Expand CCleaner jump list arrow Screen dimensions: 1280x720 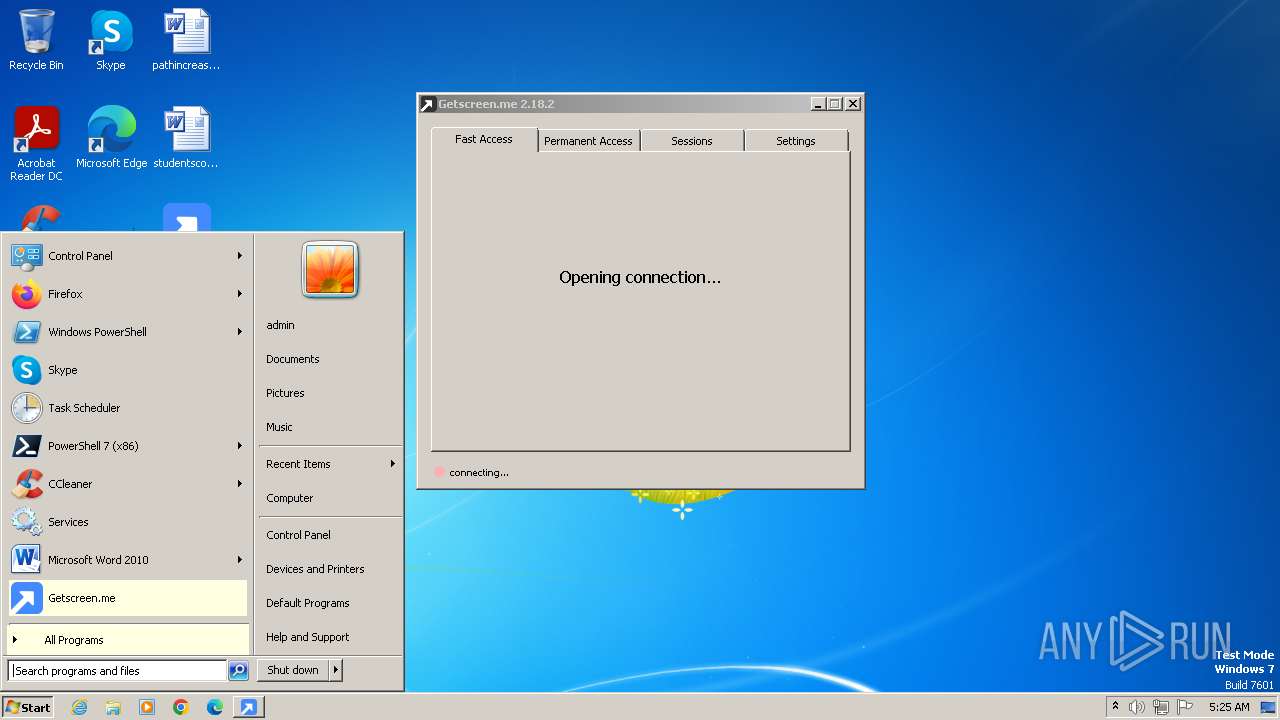(240, 484)
